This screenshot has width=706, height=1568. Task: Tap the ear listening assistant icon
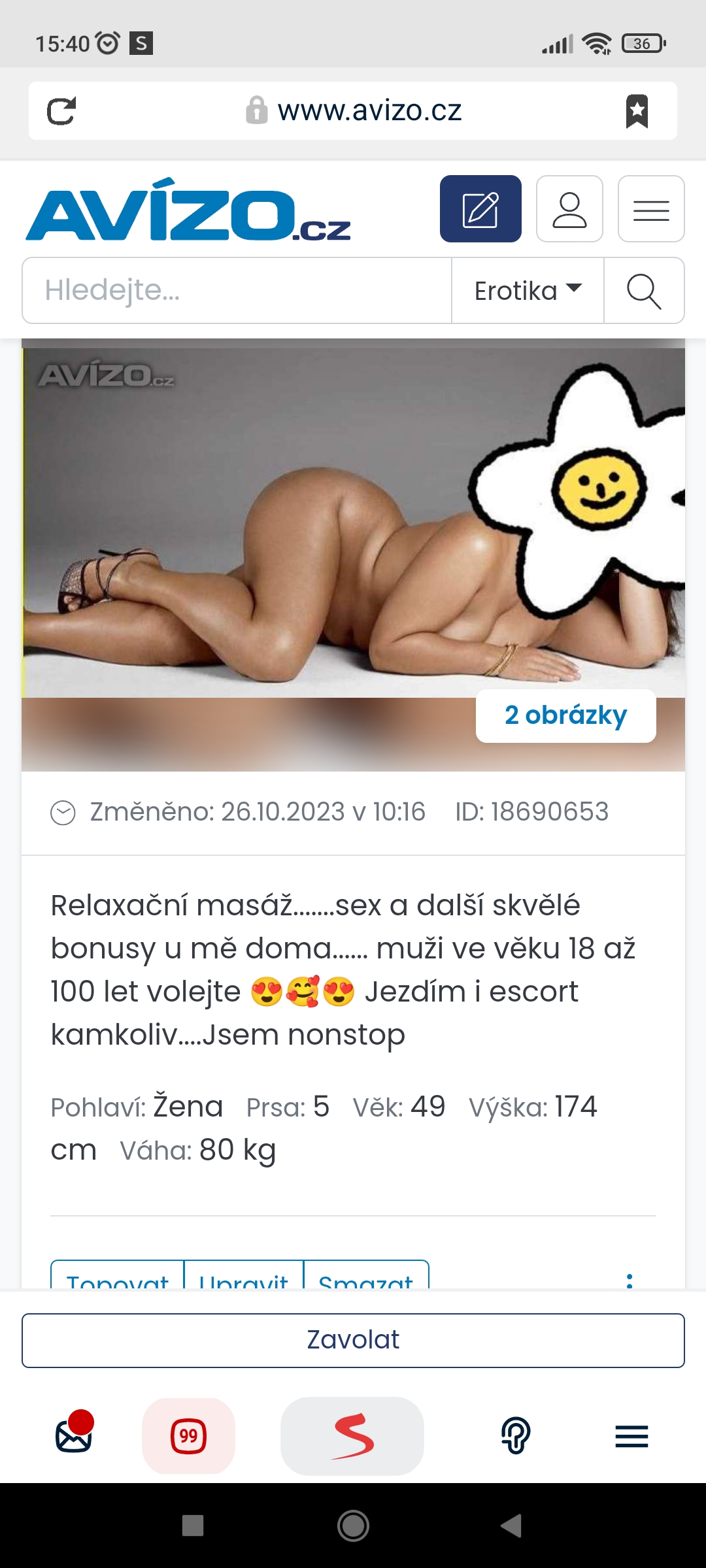[516, 1435]
